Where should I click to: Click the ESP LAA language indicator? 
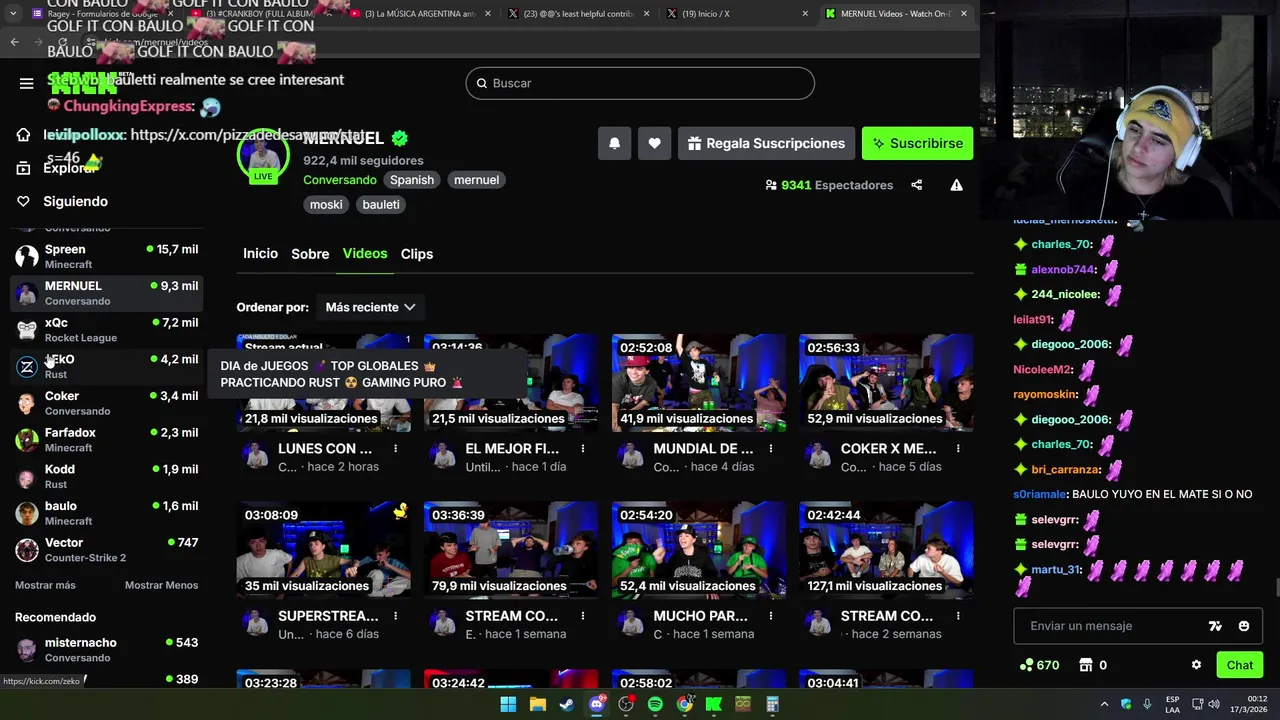pos(1172,704)
